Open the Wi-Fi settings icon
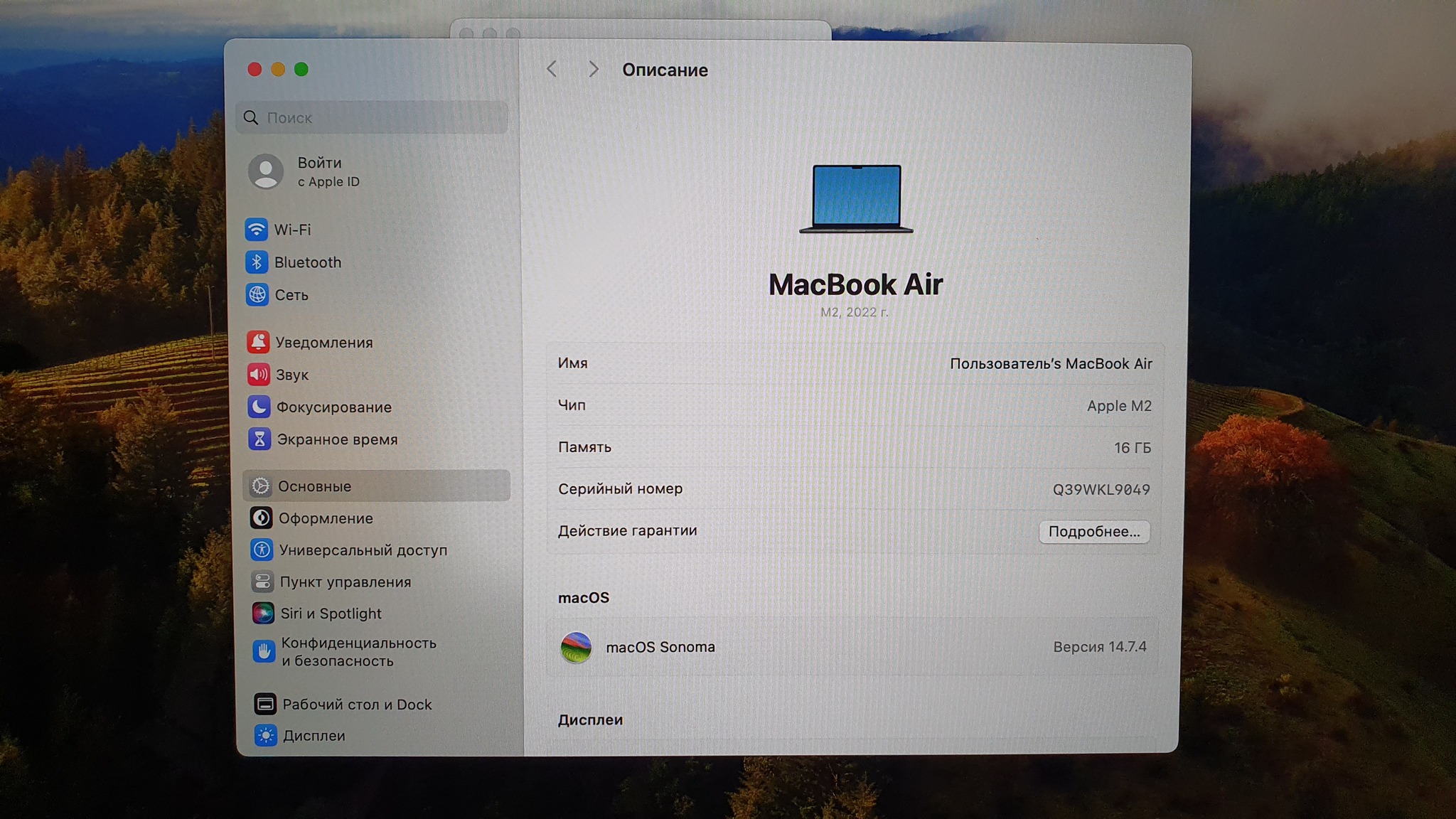The height and width of the screenshot is (819, 1456). point(256,230)
